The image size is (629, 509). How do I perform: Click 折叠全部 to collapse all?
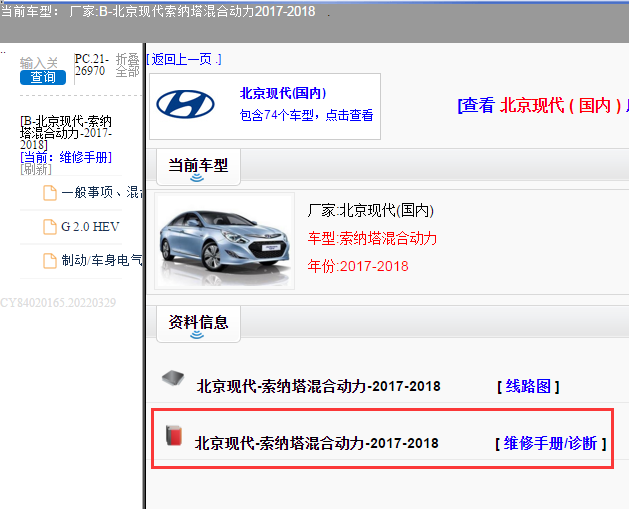coord(128,65)
